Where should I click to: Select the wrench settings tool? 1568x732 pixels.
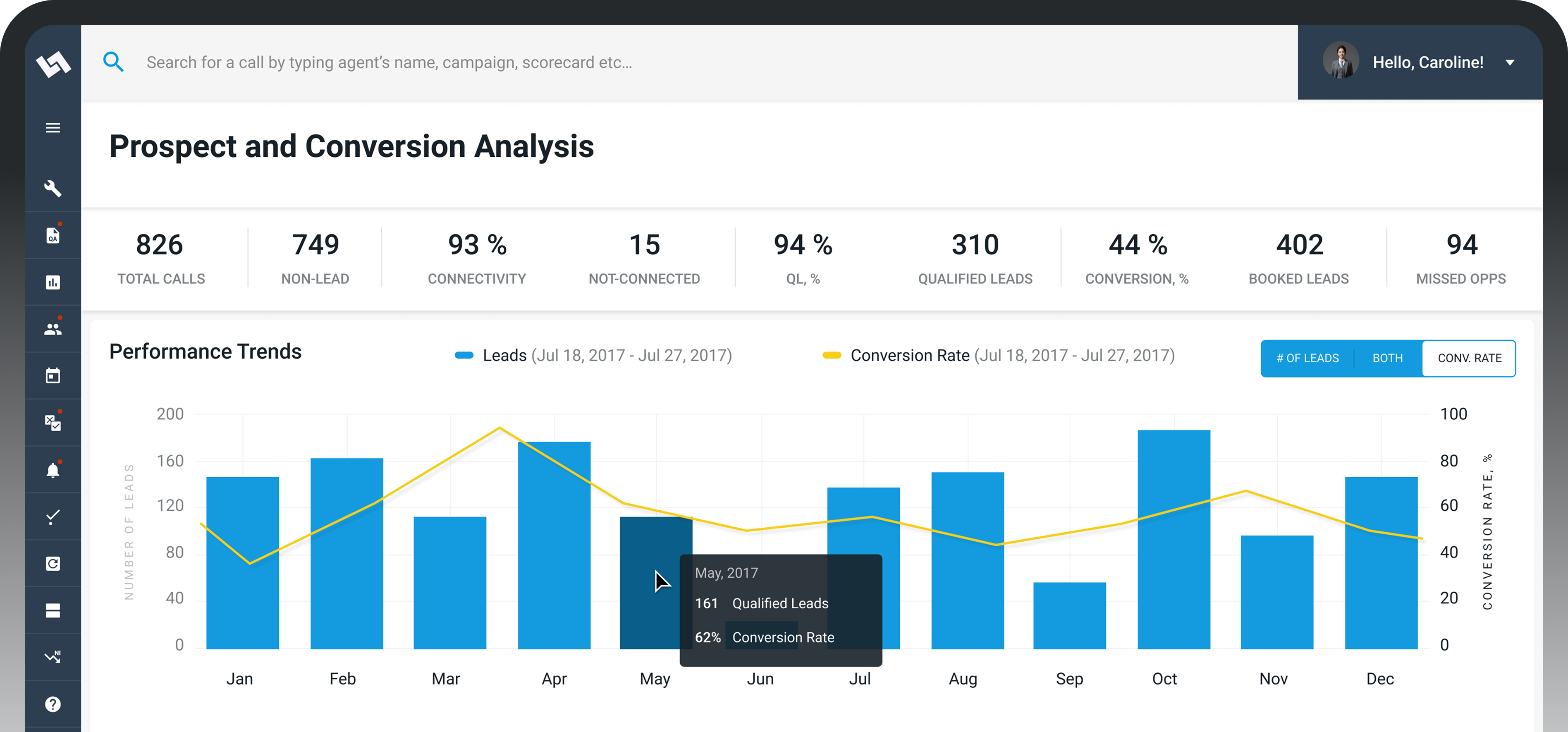pyautogui.click(x=53, y=189)
